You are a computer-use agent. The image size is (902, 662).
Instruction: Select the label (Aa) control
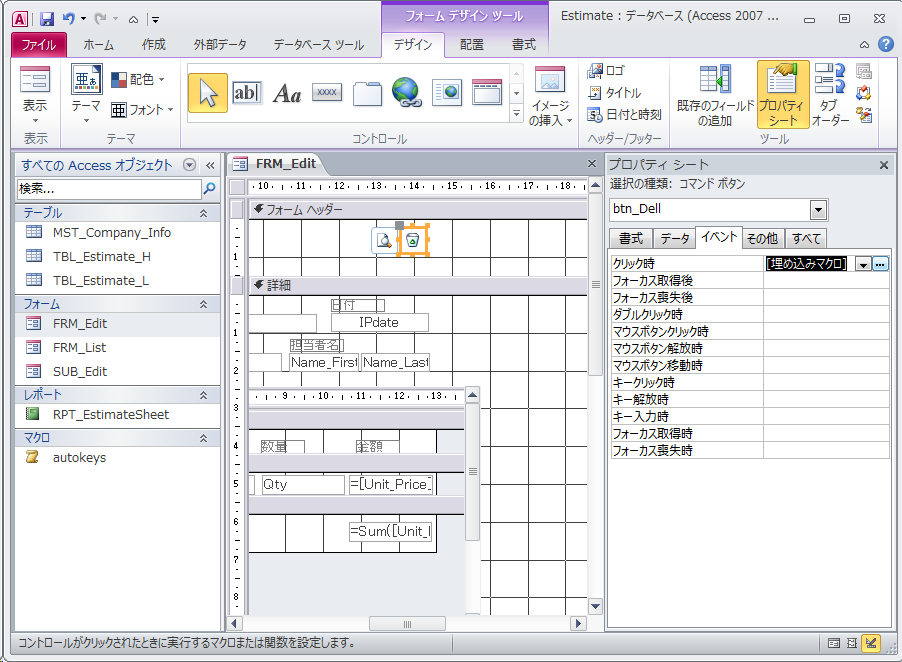[287, 93]
